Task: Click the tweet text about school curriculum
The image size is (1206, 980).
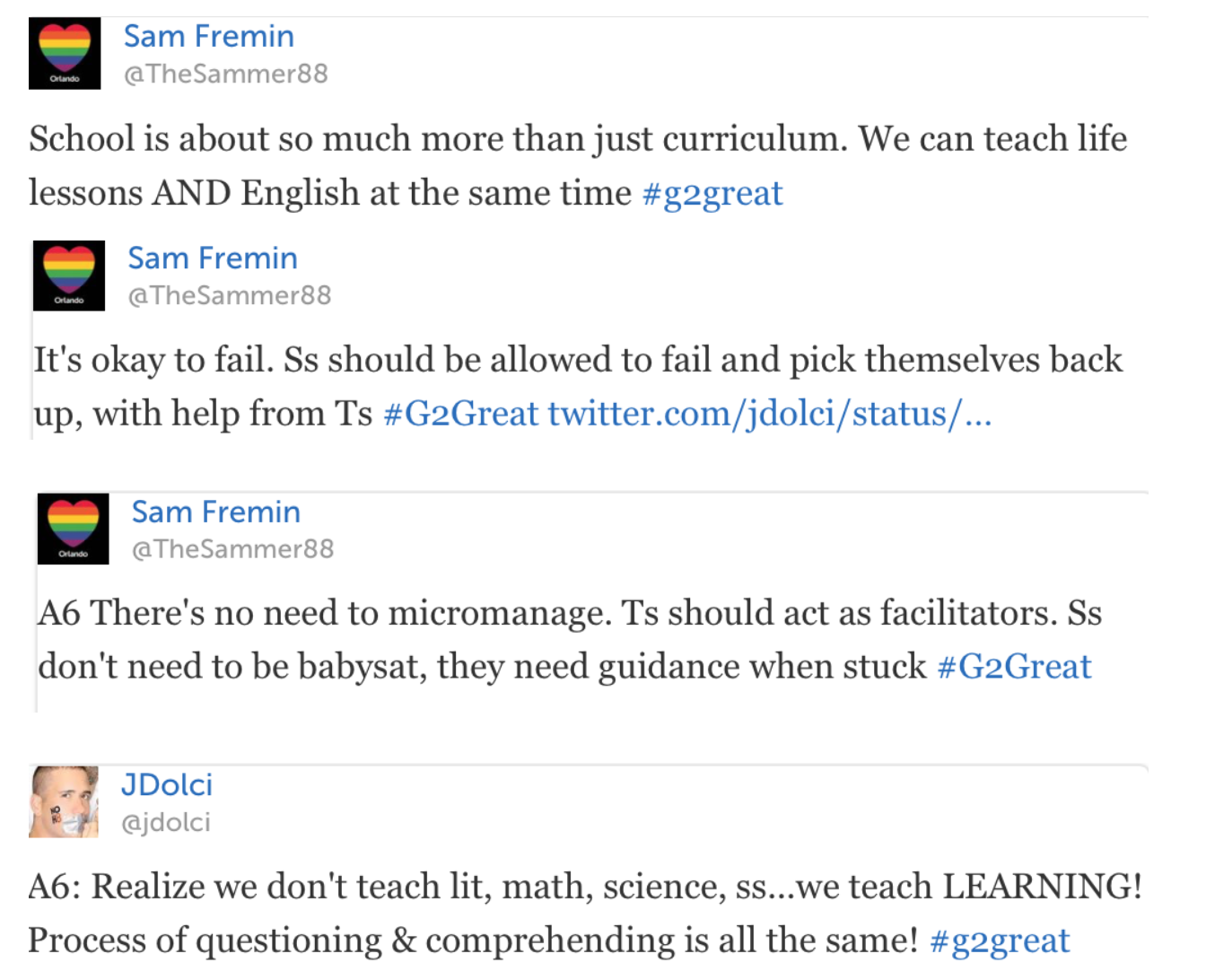Action: [x=578, y=166]
